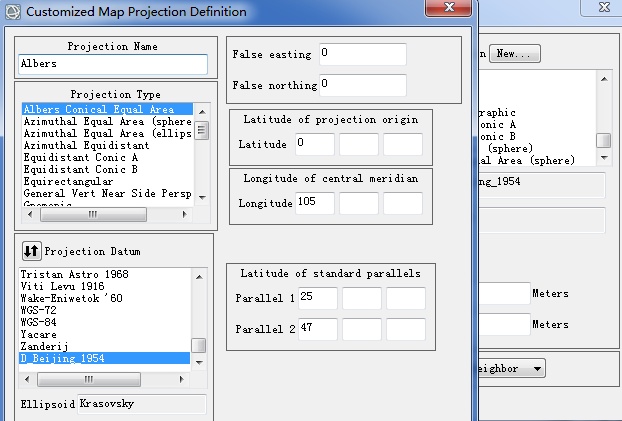This screenshot has height=421, width=622.
Task: Select WGS-84 datum
Action: (105, 322)
